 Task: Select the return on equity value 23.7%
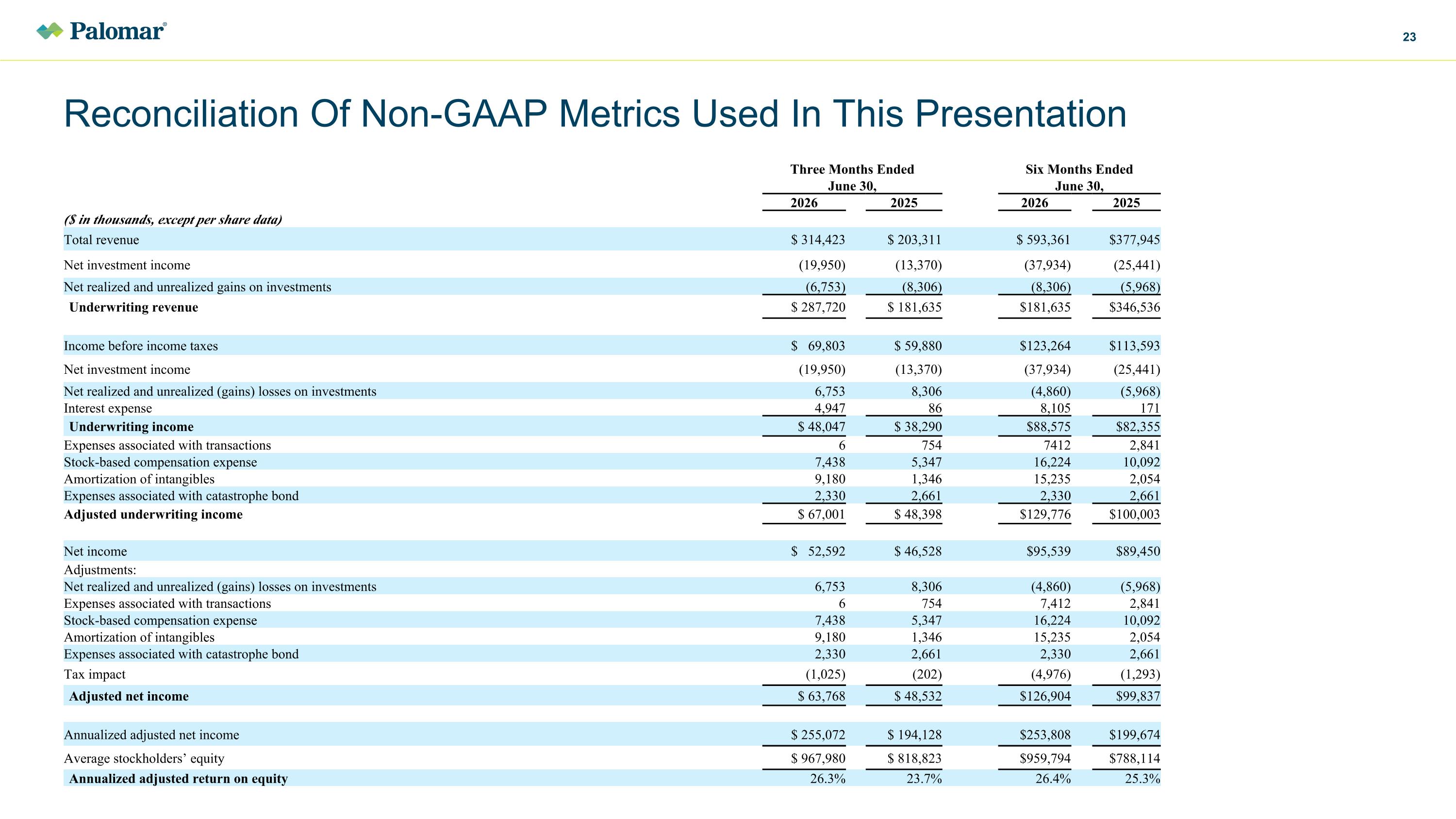coord(925,779)
